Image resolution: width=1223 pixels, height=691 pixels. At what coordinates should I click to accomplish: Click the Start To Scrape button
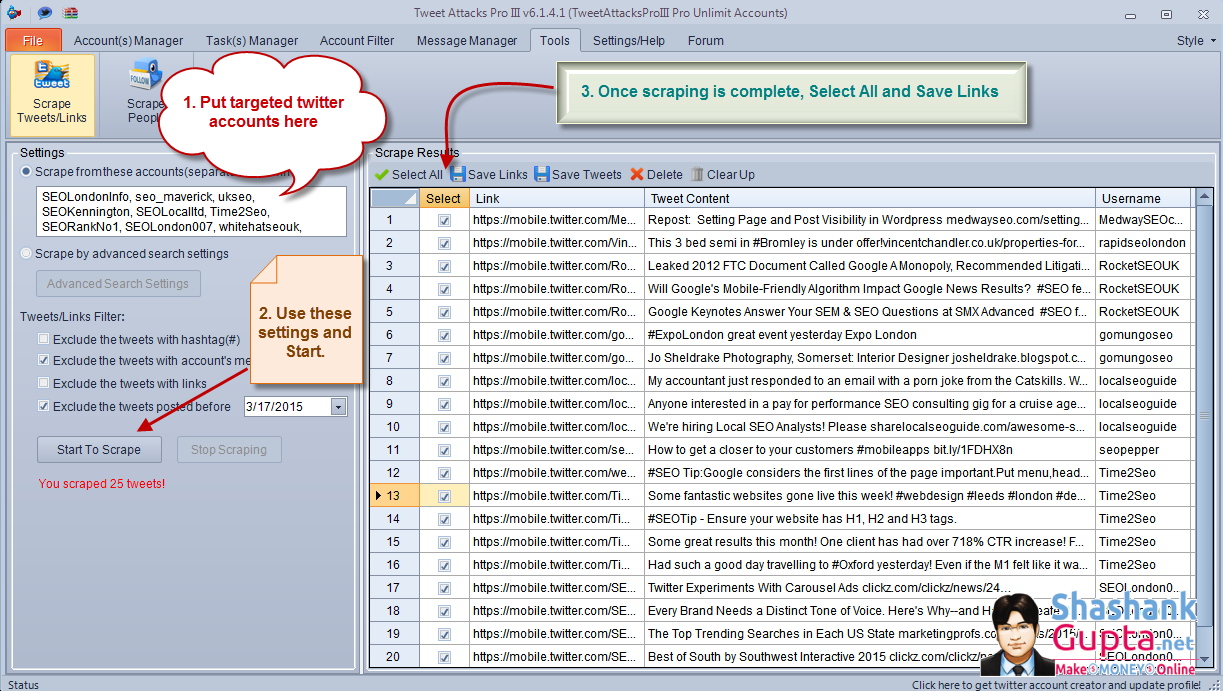pyautogui.click(x=99, y=450)
